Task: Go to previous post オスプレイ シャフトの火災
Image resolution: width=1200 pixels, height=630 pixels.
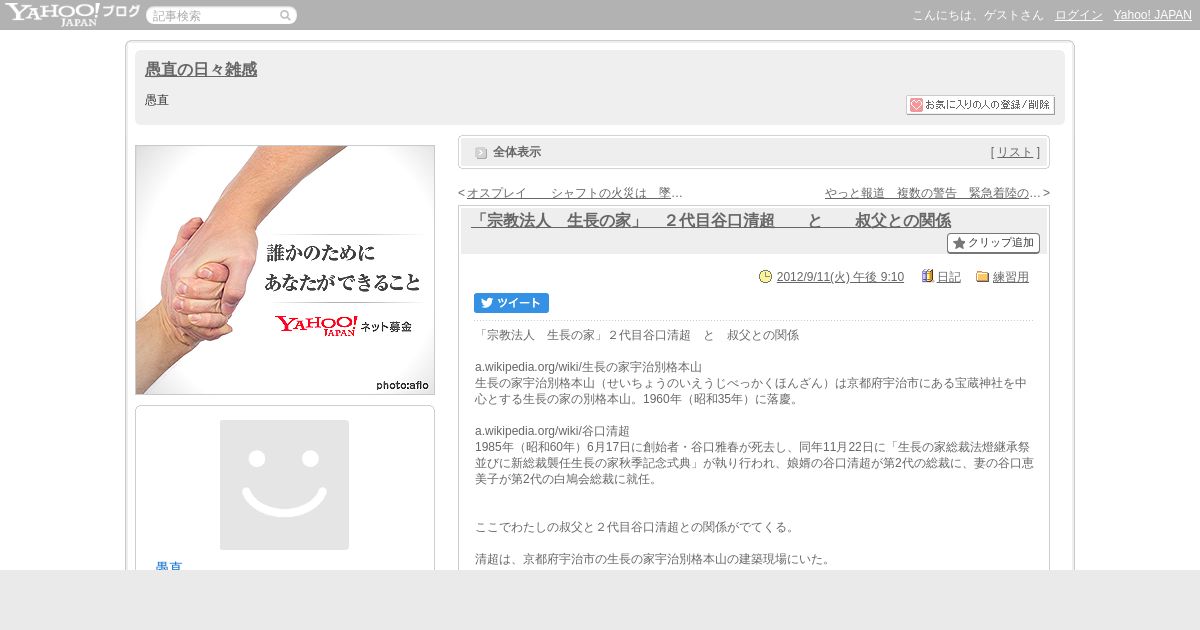Action: (x=575, y=193)
